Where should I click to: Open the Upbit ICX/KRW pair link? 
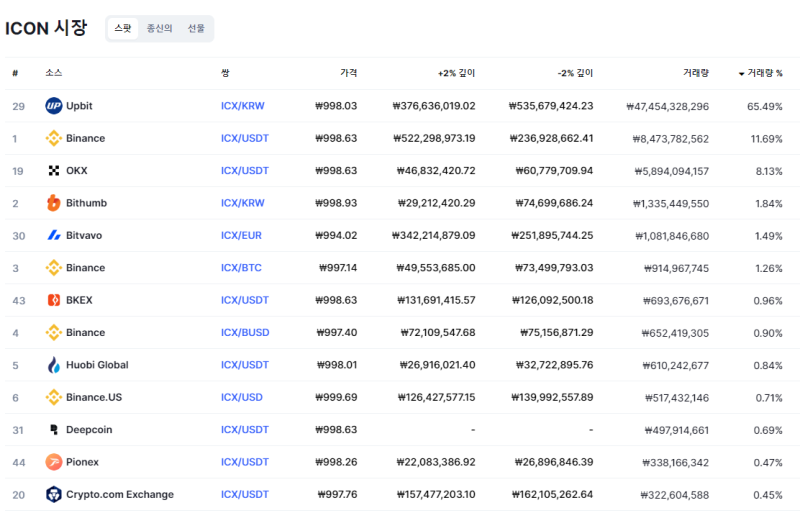(243, 106)
